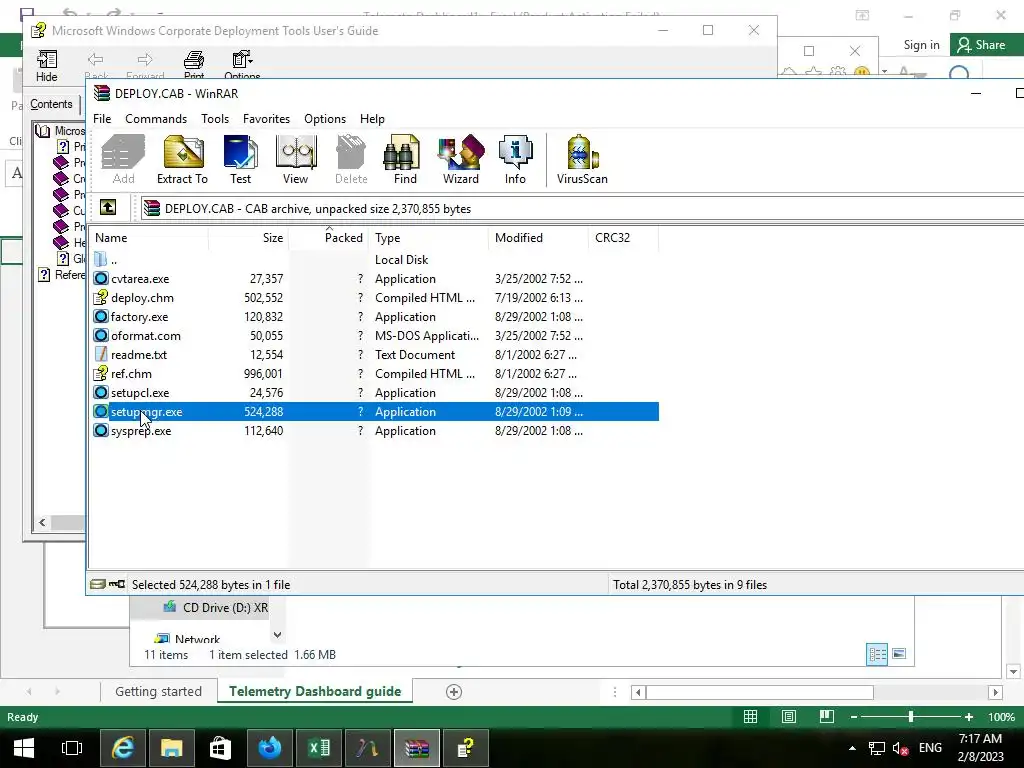The width and height of the screenshot is (1024, 768).
Task: Sort file list by Modified column
Action: pos(538,238)
